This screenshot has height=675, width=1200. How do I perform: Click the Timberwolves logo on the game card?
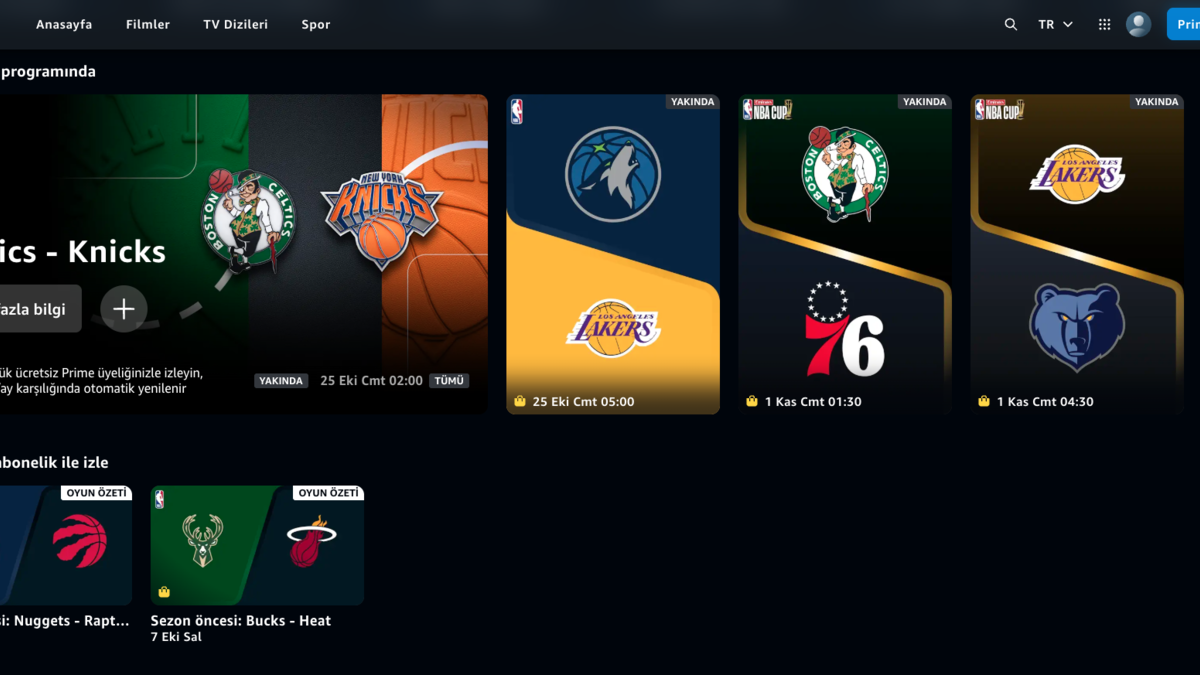coord(612,174)
